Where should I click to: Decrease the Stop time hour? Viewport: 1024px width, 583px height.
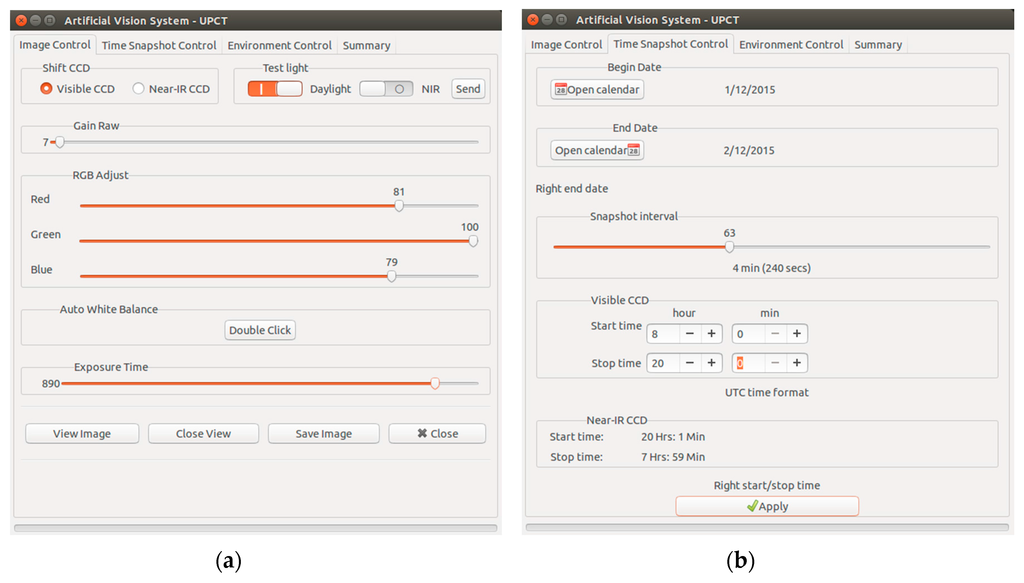pos(689,363)
